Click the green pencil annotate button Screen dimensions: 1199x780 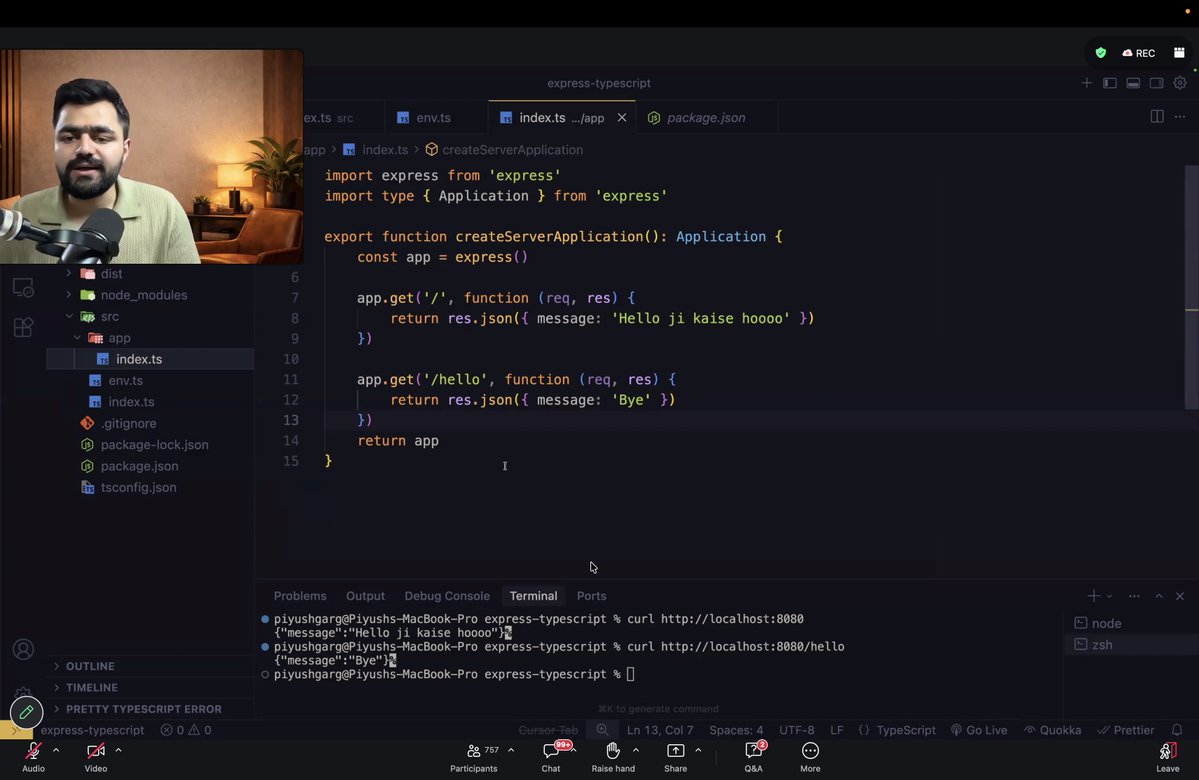coord(26,712)
